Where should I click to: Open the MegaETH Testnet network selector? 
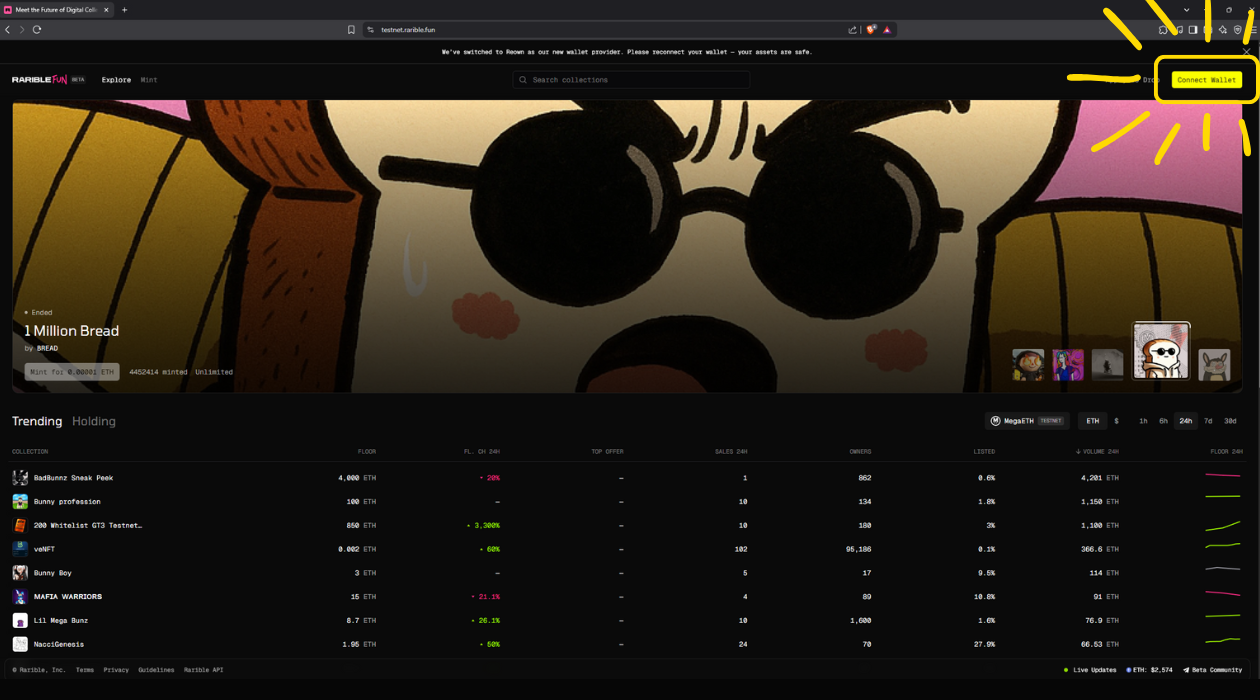tap(1027, 421)
